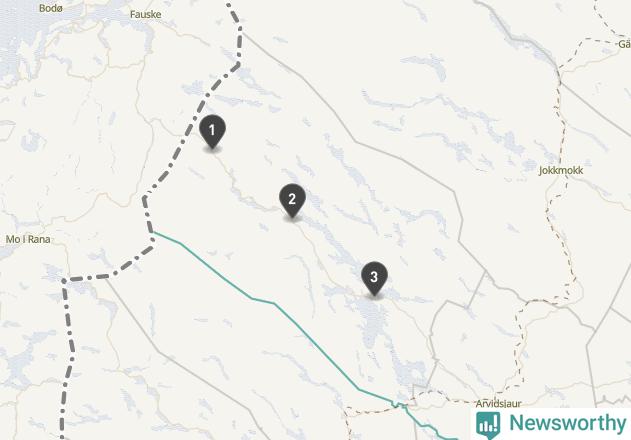
Task: Click the Bodø city label
Action: 51,8
